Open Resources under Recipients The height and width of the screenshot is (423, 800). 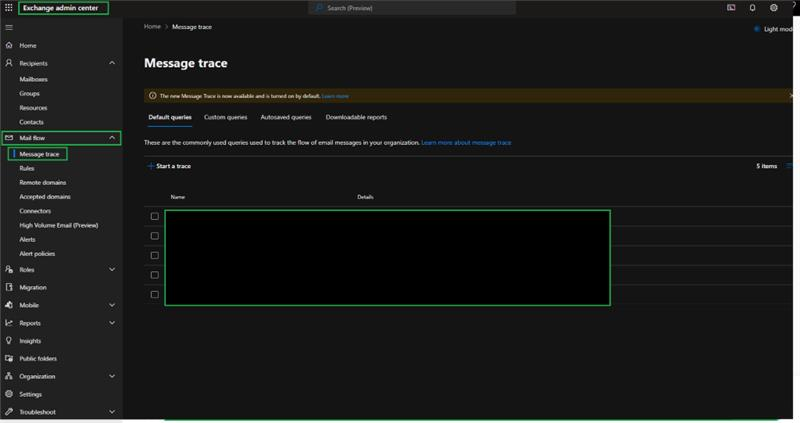[33, 108]
